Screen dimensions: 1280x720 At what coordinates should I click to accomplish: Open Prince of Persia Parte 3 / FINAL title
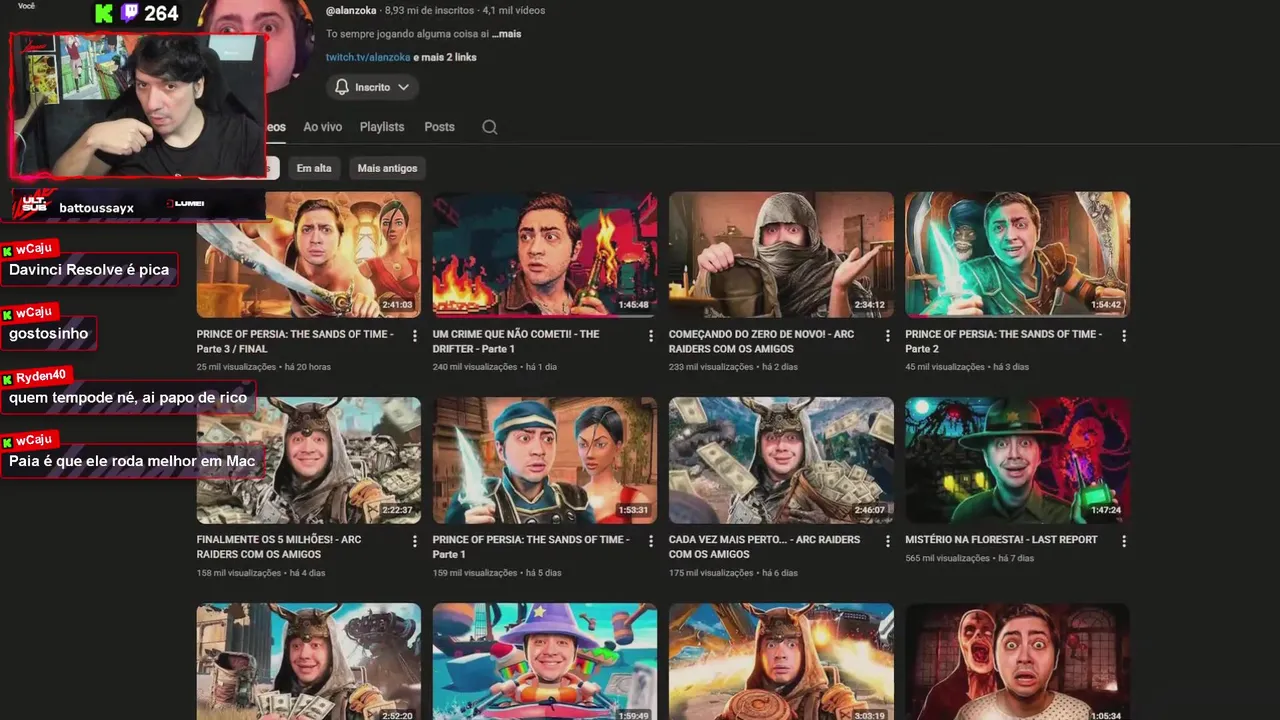[296, 341]
